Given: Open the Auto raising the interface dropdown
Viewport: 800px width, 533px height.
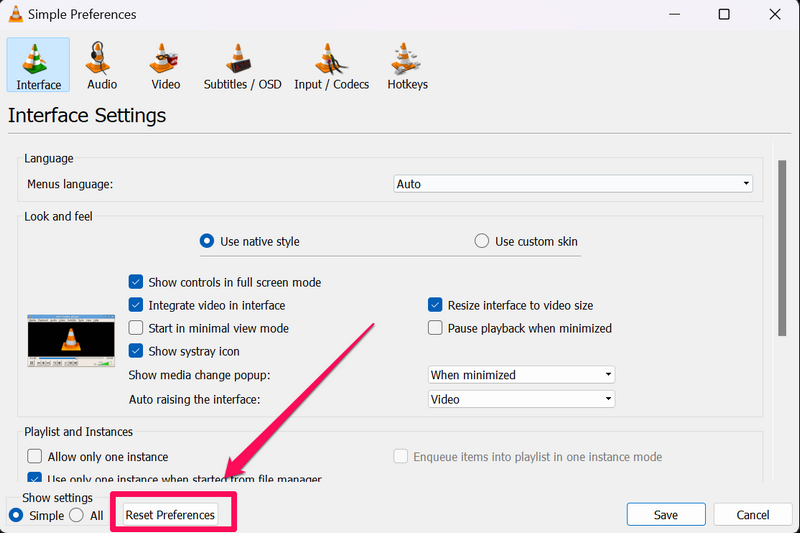Looking at the screenshot, I should pyautogui.click(x=521, y=399).
